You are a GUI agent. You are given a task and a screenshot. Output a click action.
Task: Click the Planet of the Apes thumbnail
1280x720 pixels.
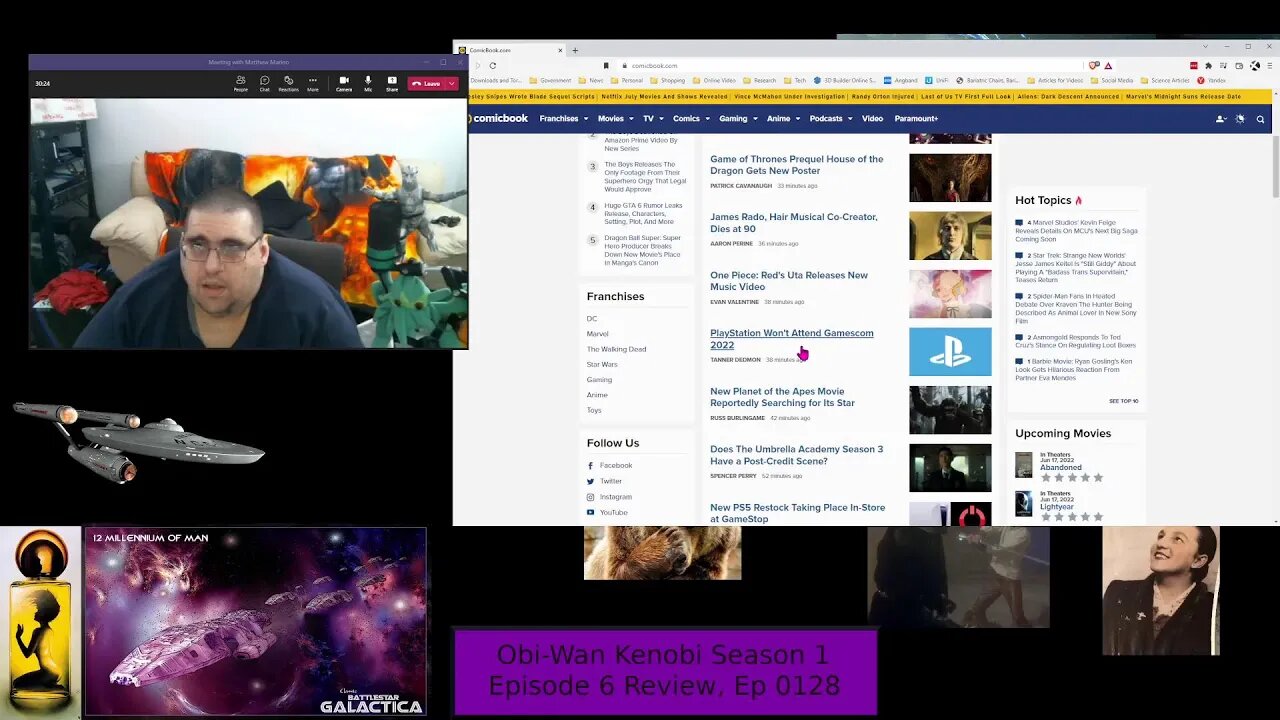[x=950, y=410]
